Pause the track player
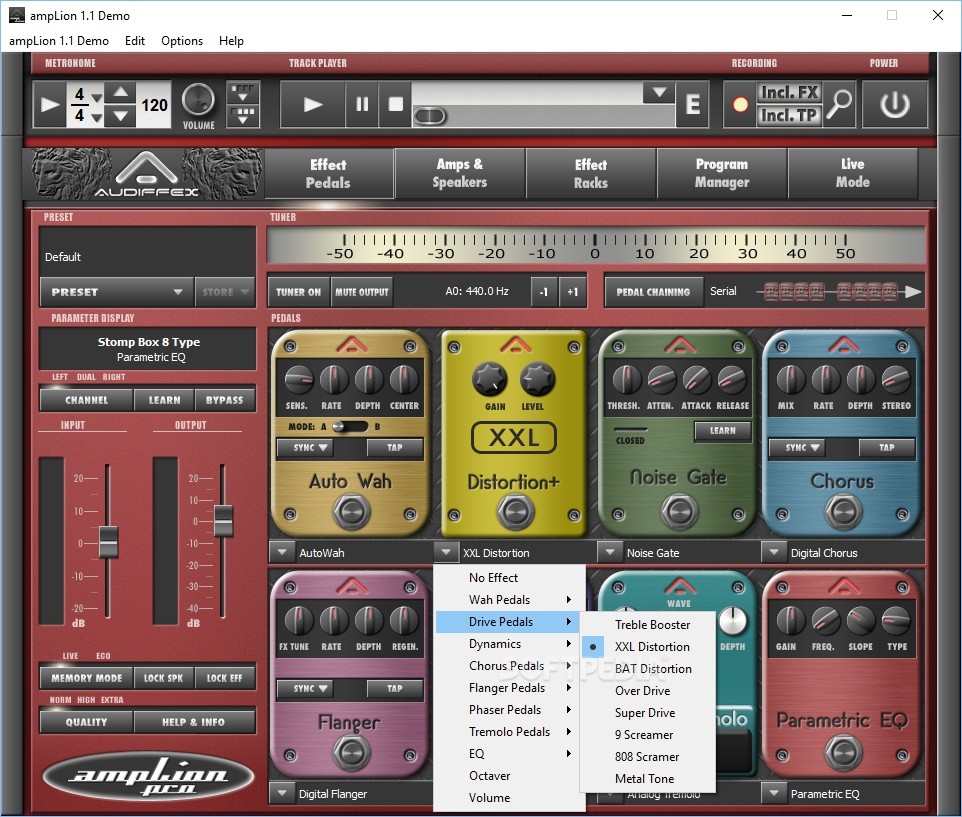This screenshot has height=817, width=962. pos(362,104)
